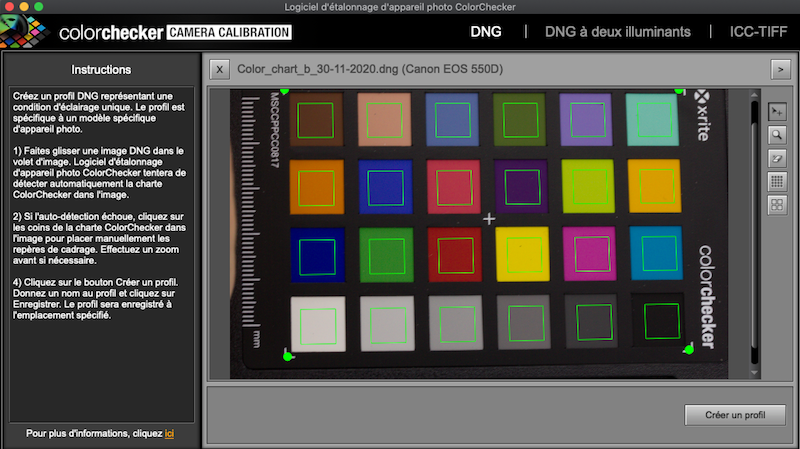This screenshot has width=800, height=449.
Task: Click the image scrollbar down arrow
Action: (x=754, y=373)
